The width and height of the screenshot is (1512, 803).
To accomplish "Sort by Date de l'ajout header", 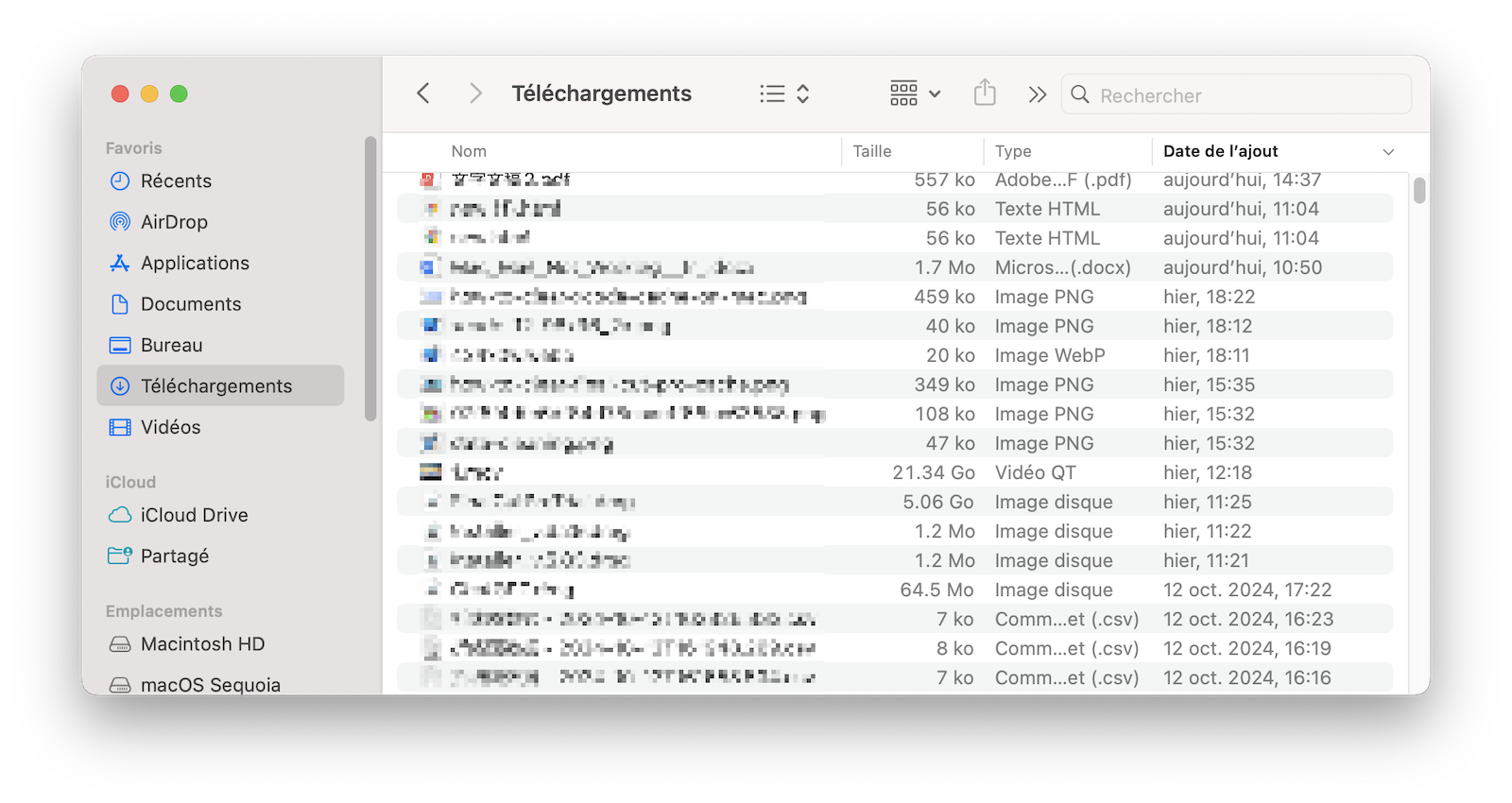I will click(1221, 151).
